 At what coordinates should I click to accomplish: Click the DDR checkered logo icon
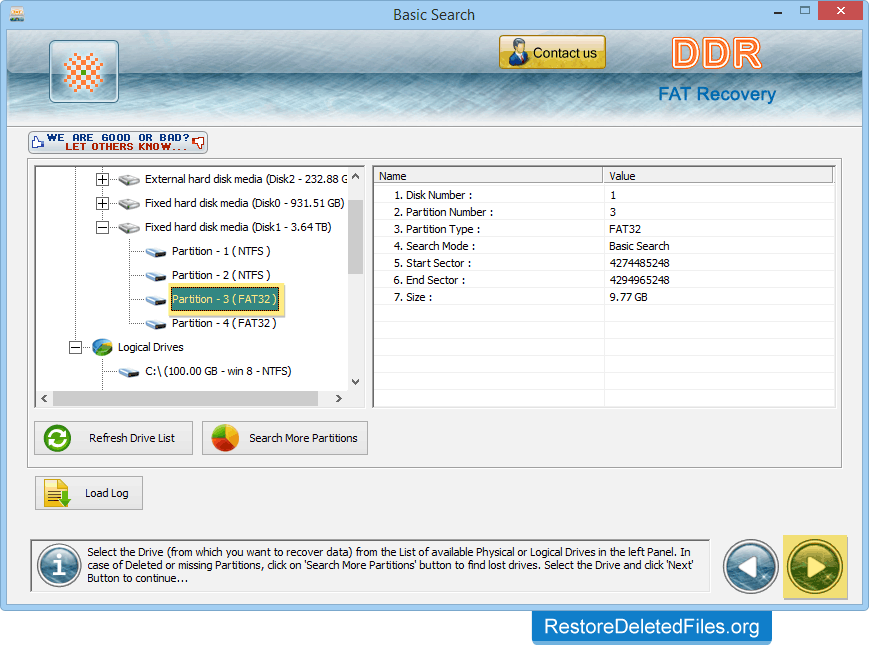pos(84,71)
